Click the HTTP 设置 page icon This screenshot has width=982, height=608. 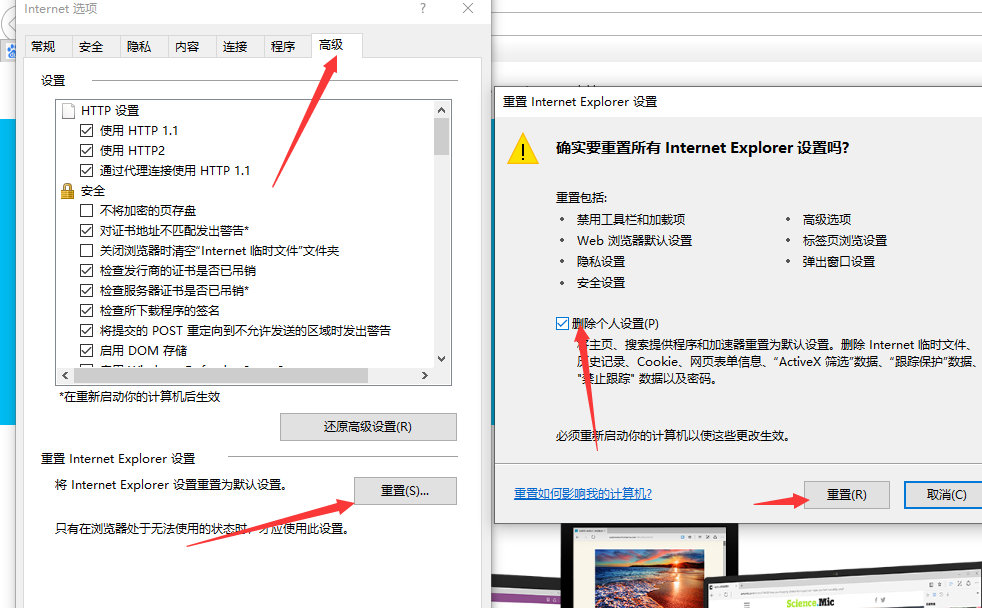(x=68, y=111)
